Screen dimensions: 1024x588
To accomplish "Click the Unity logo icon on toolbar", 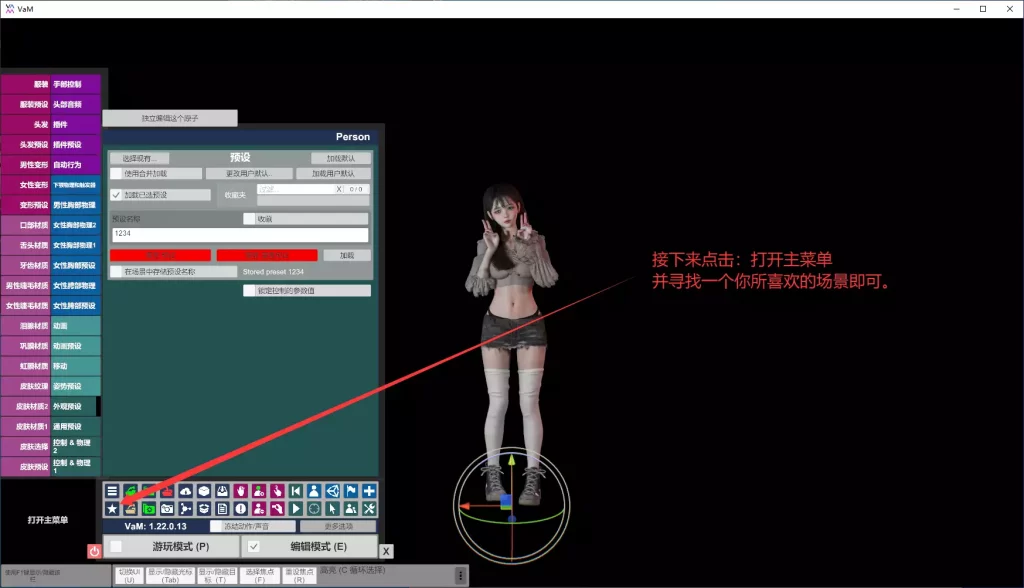I will click(334, 491).
